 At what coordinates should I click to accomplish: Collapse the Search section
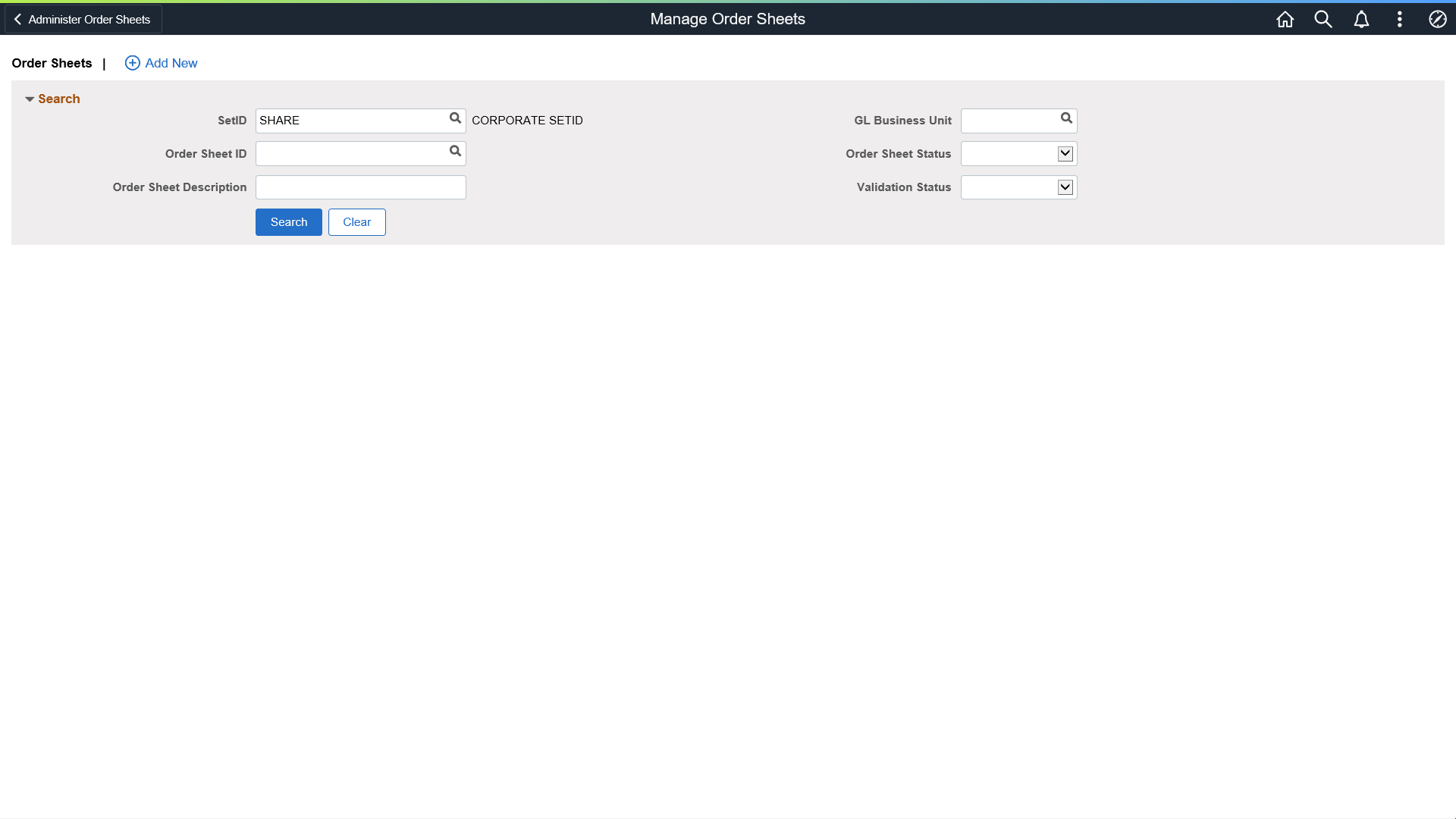pyautogui.click(x=30, y=99)
